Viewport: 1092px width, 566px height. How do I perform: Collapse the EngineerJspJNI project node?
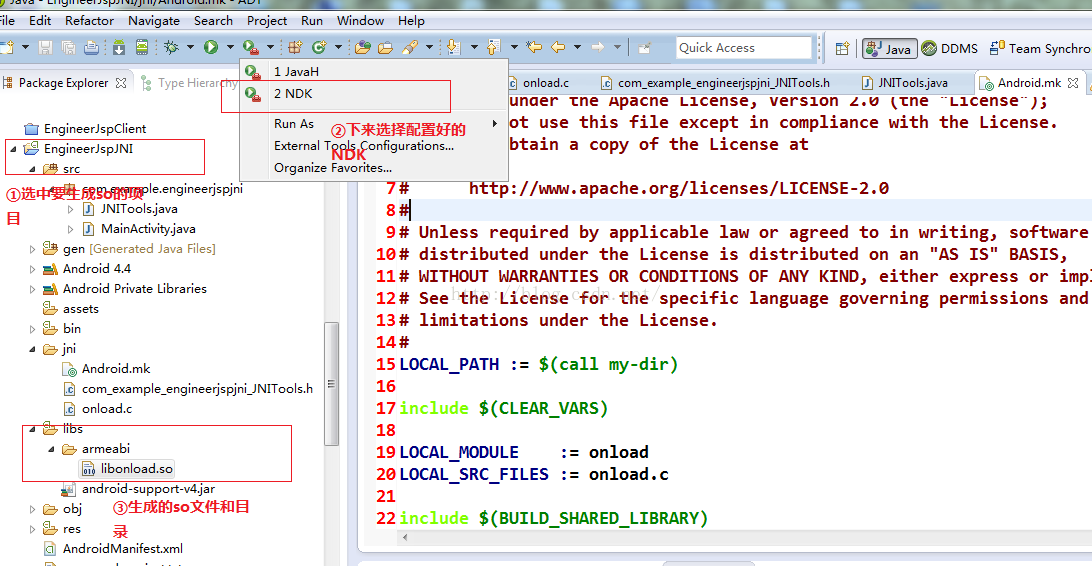(14, 149)
